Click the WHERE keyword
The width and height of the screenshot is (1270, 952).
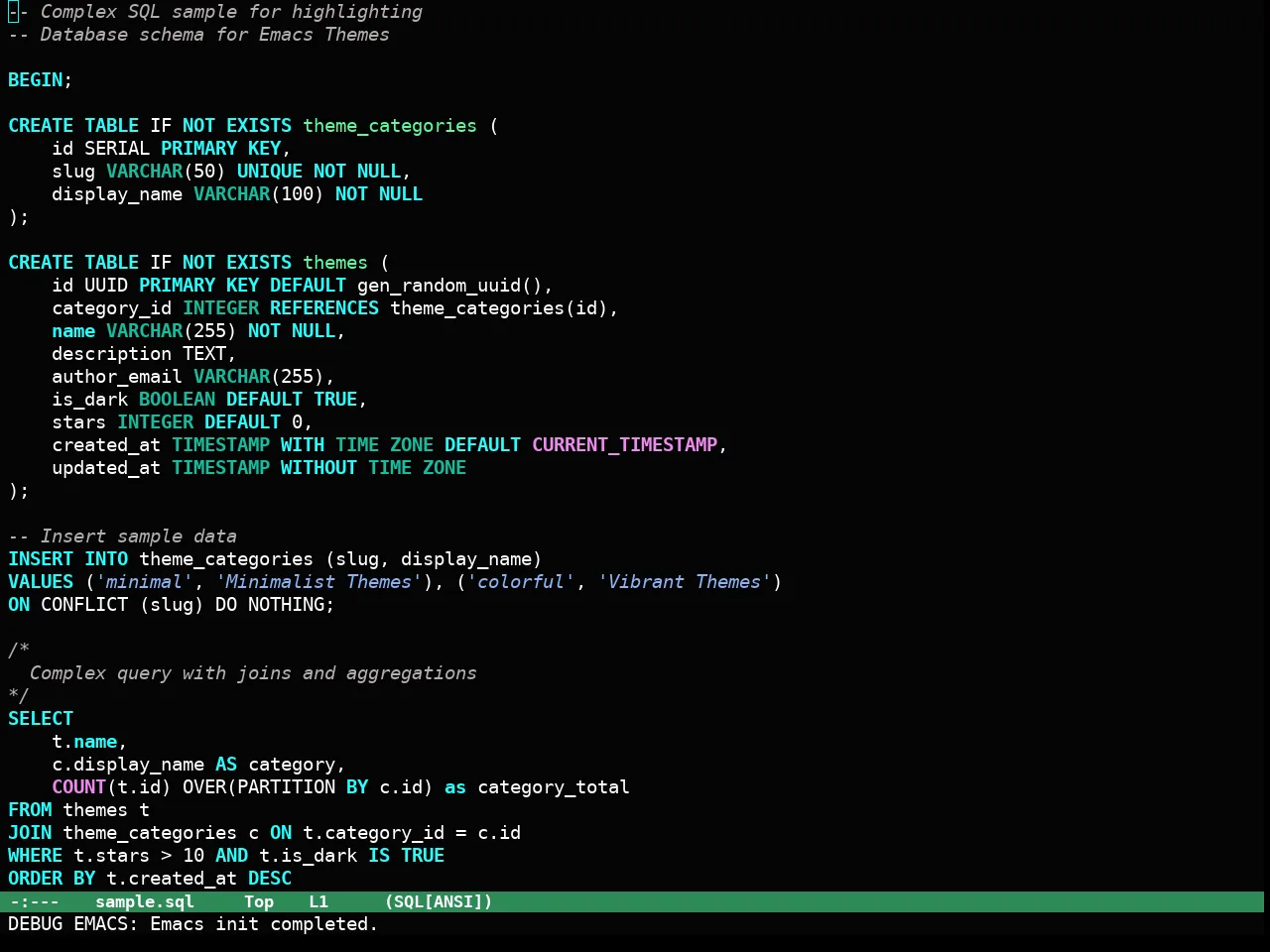pyautogui.click(x=36, y=856)
